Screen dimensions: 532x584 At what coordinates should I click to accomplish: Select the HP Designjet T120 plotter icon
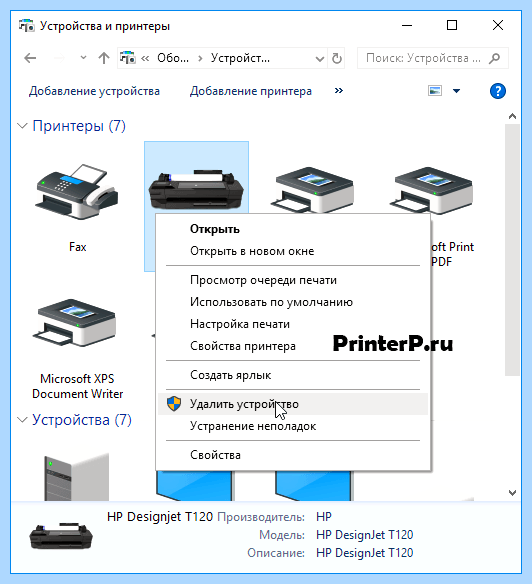tap(196, 189)
